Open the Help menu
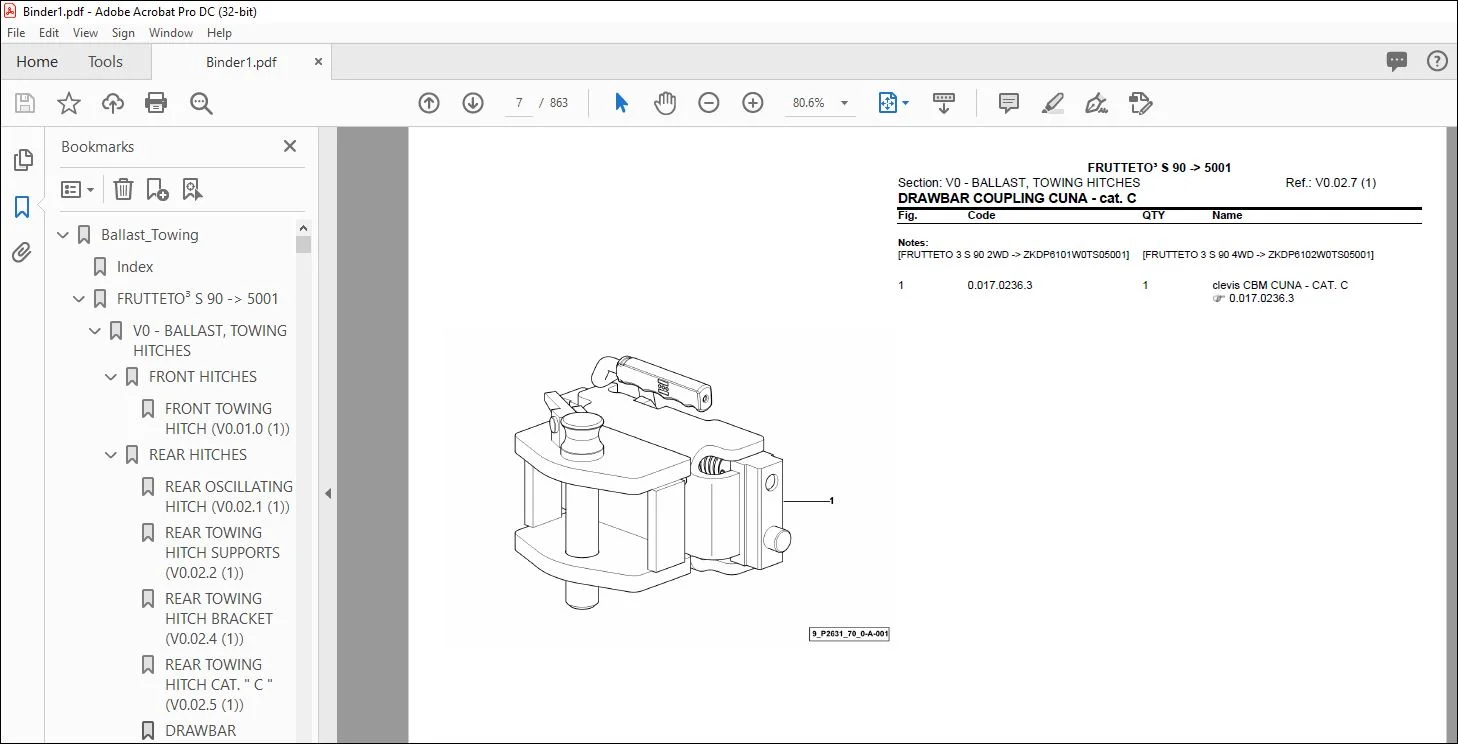This screenshot has width=1458, height=744. (219, 33)
